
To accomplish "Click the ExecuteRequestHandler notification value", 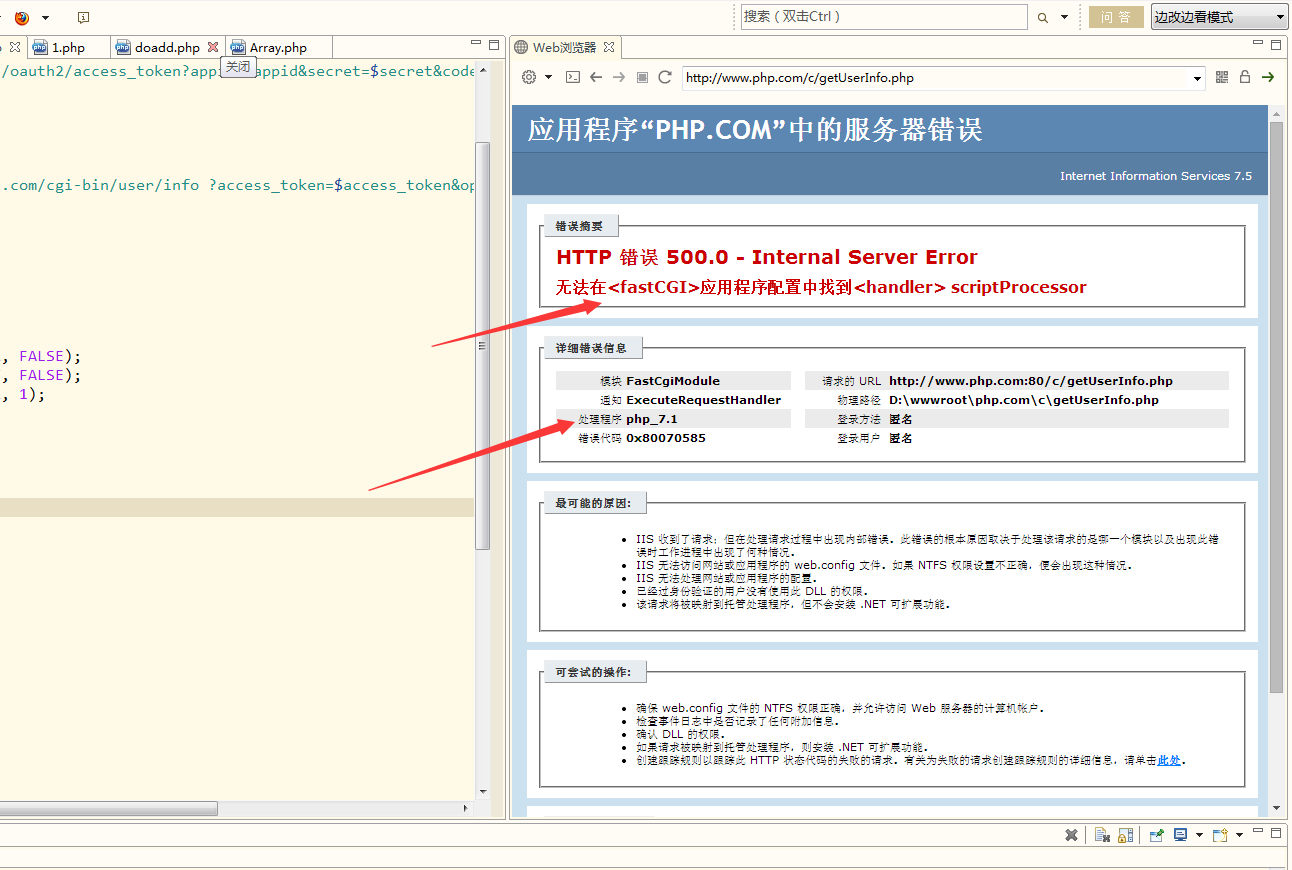I will click(x=704, y=400).
